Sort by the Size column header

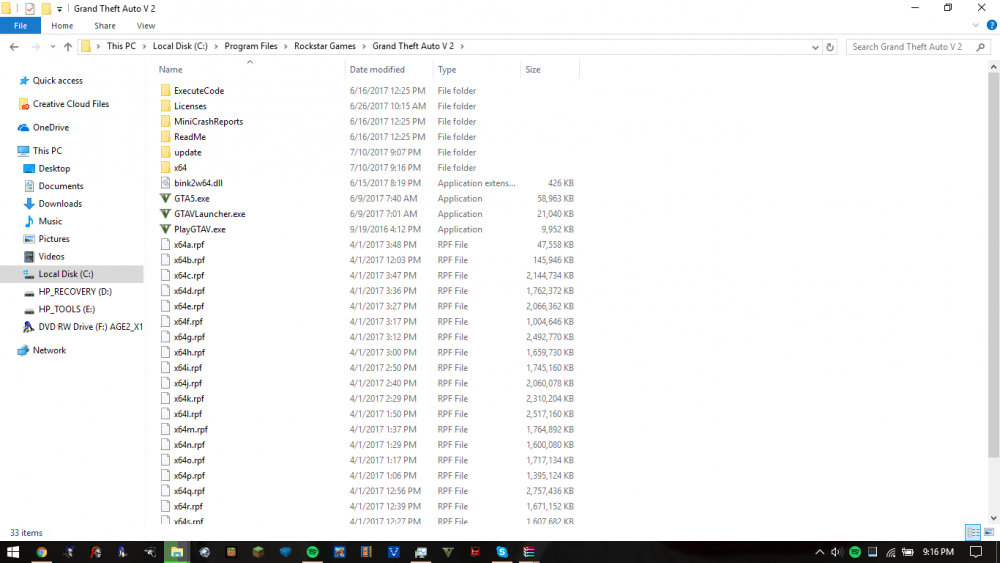pos(533,69)
